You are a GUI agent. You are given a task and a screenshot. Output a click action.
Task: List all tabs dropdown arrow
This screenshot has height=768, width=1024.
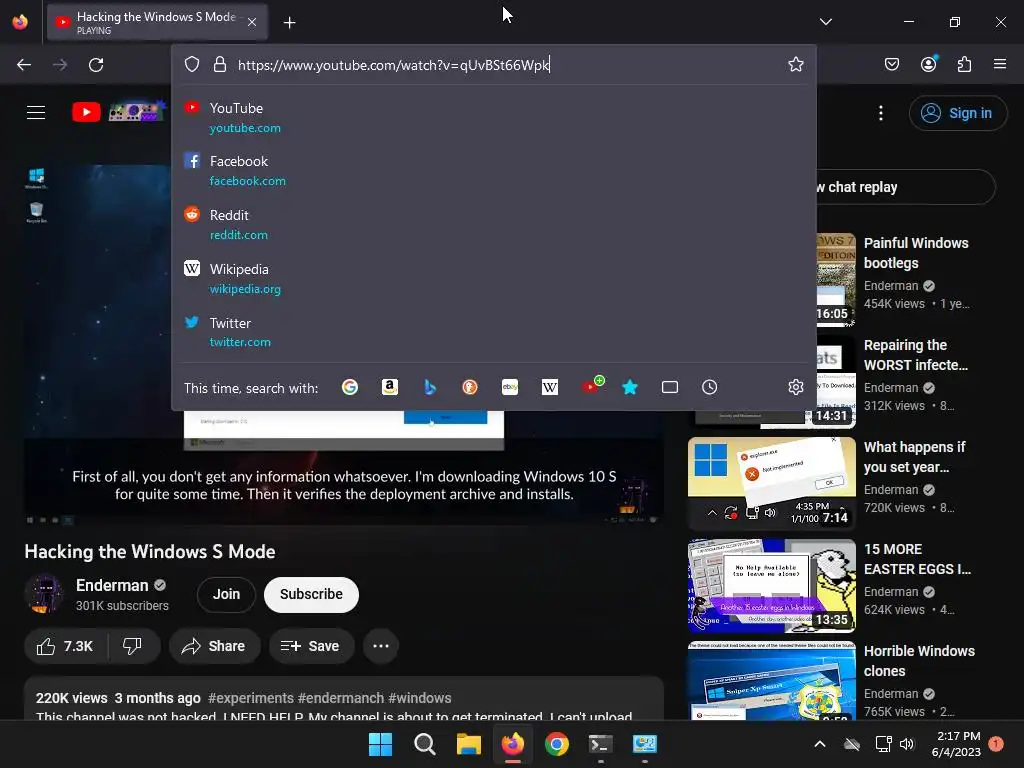point(826,22)
